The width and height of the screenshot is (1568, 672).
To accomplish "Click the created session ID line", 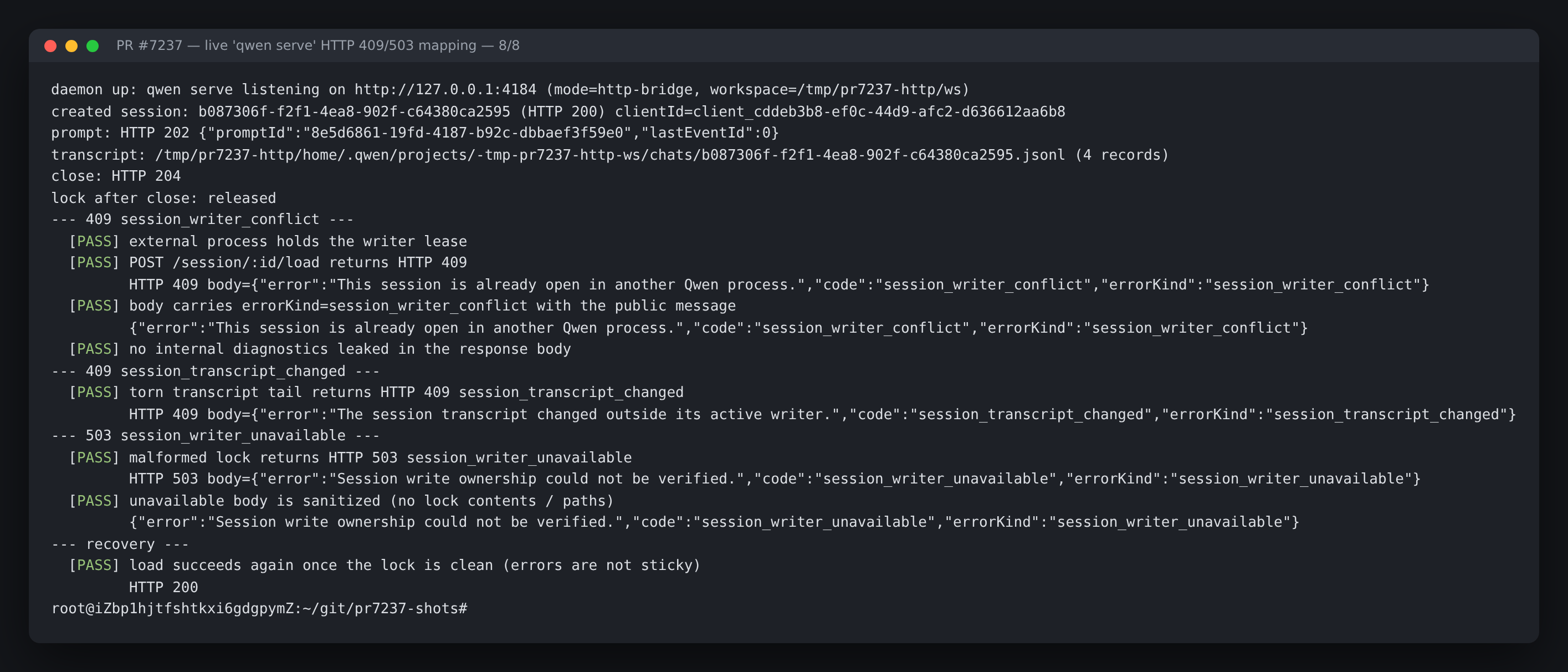I will (557, 111).
